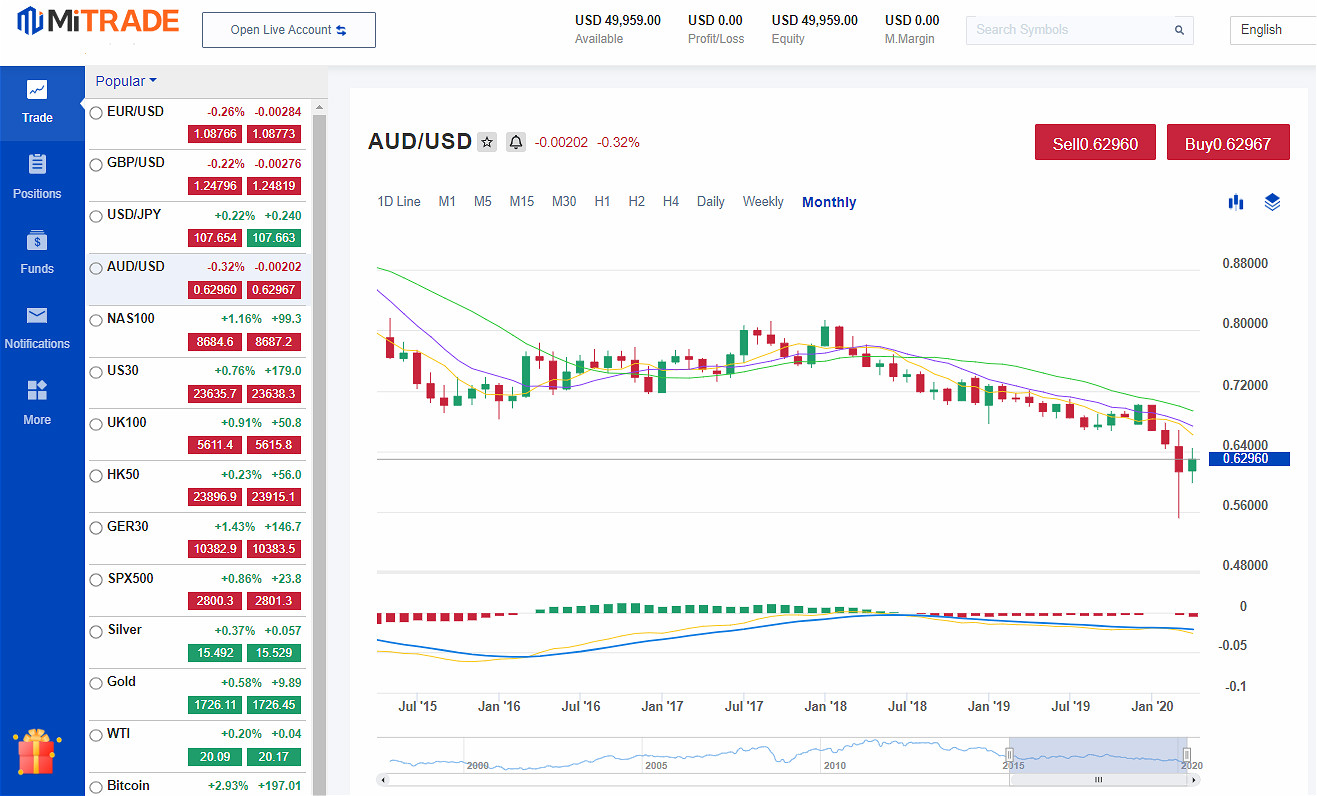Click the Search Symbols input field

pyautogui.click(x=1070, y=30)
